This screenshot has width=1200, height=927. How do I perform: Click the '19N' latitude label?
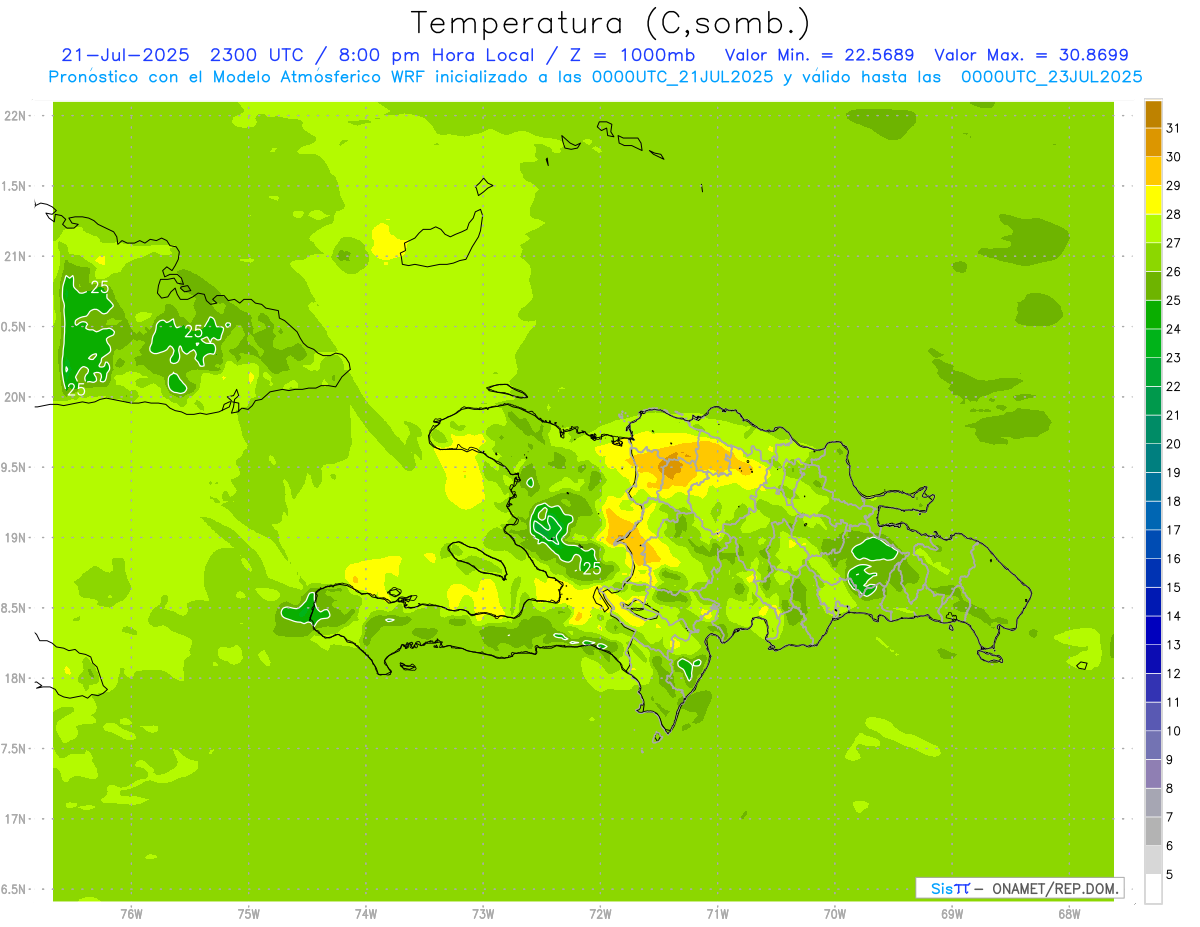pyautogui.click(x=15, y=538)
